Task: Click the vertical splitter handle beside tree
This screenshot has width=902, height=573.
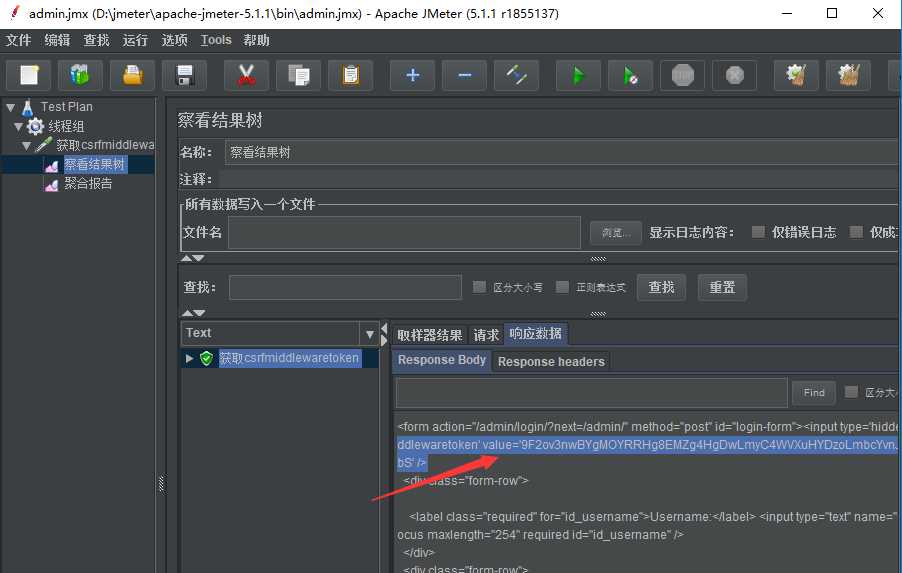Action: [162, 484]
